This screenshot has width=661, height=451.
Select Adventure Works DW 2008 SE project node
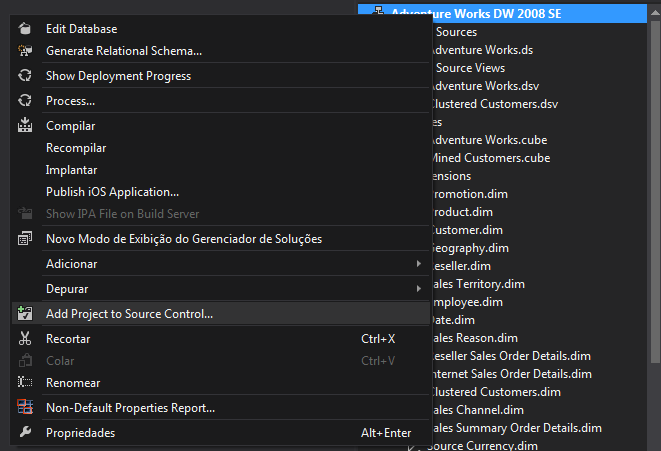pos(502,13)
